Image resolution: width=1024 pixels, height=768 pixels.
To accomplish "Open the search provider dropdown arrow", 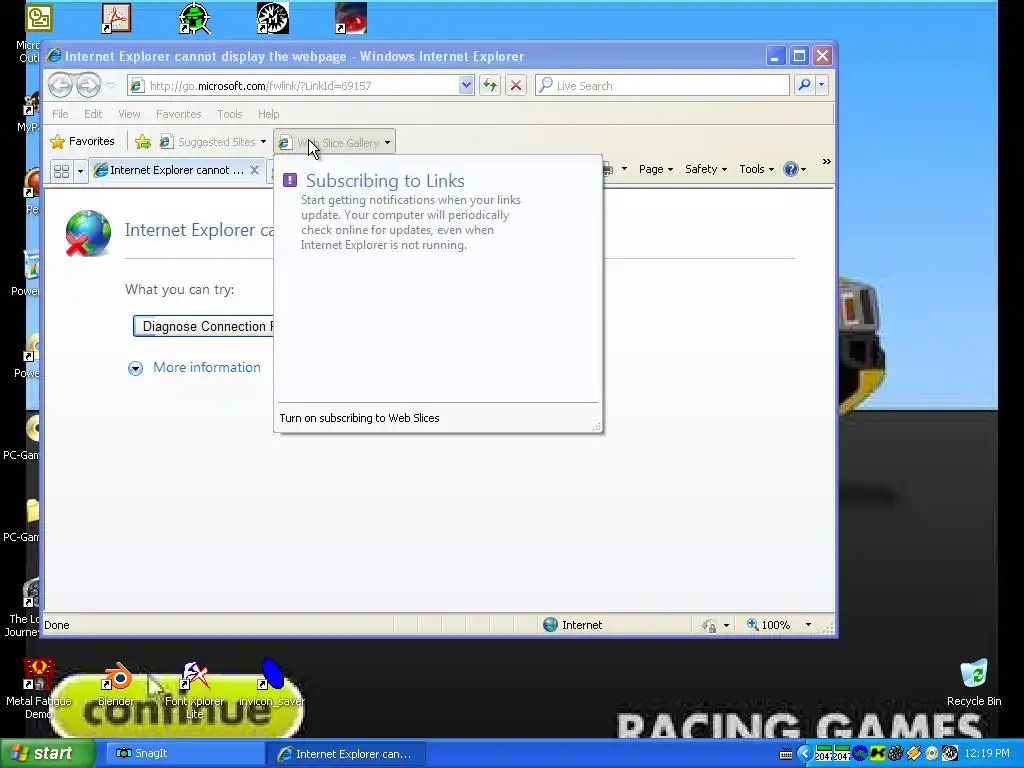I will tap(822, 85).
